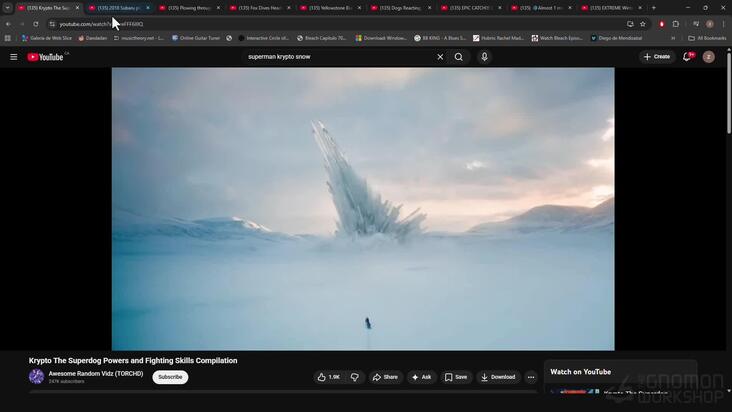Screen dimensions: 732x412
Task: Focus the YouTube search field
Action: coord(338,57)
